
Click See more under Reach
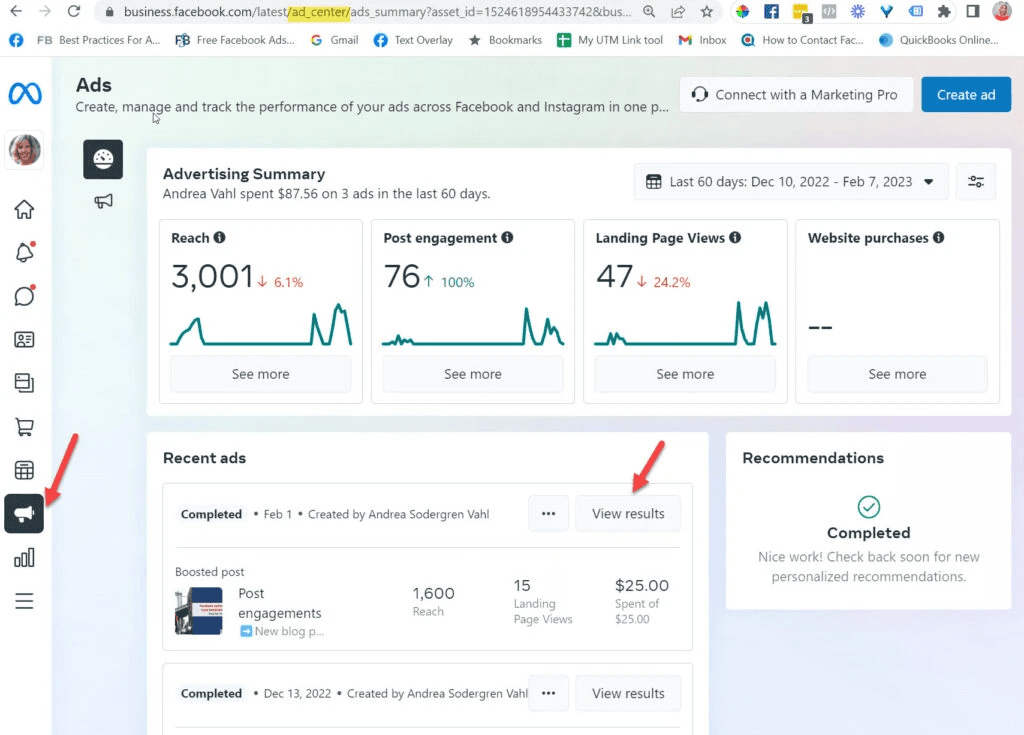pyautogui.click(x=261, y=374)
